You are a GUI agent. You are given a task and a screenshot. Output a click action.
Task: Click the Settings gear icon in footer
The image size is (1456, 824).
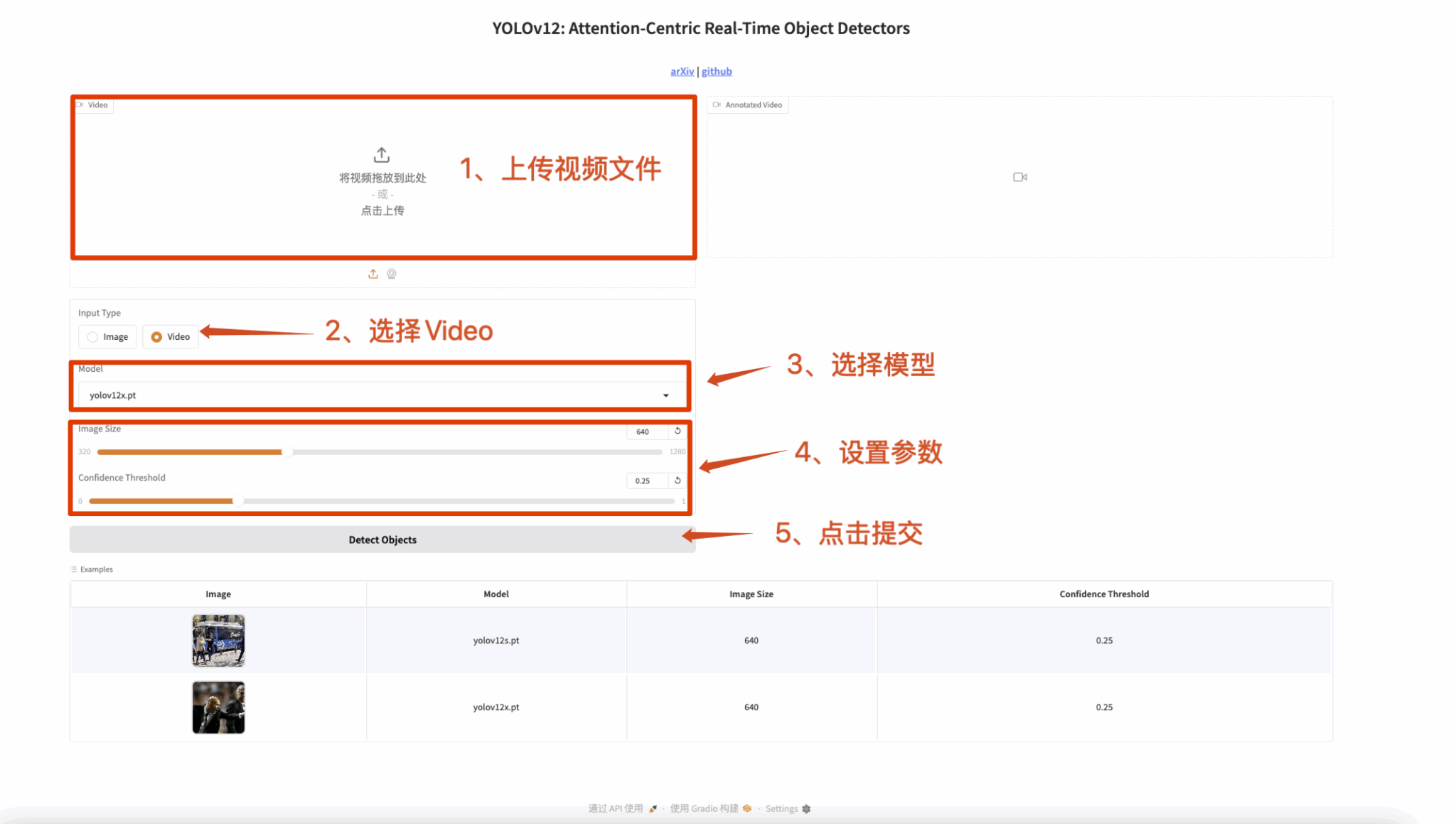click(806, 808)
